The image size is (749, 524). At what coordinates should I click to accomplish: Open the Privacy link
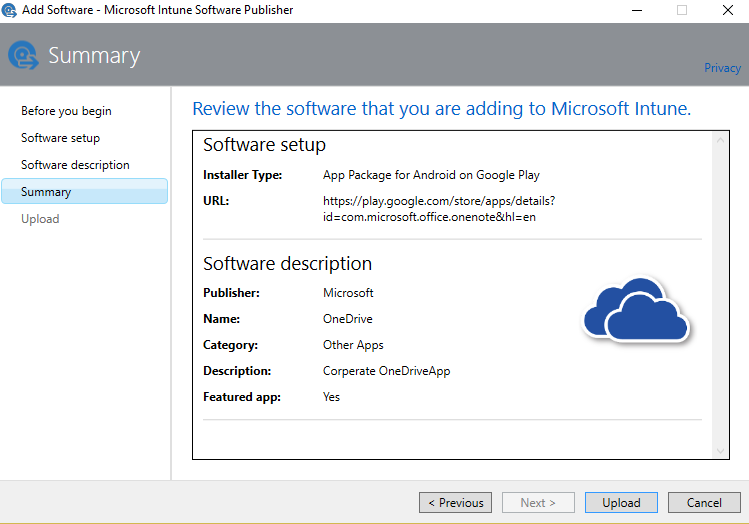pos(722,68)
